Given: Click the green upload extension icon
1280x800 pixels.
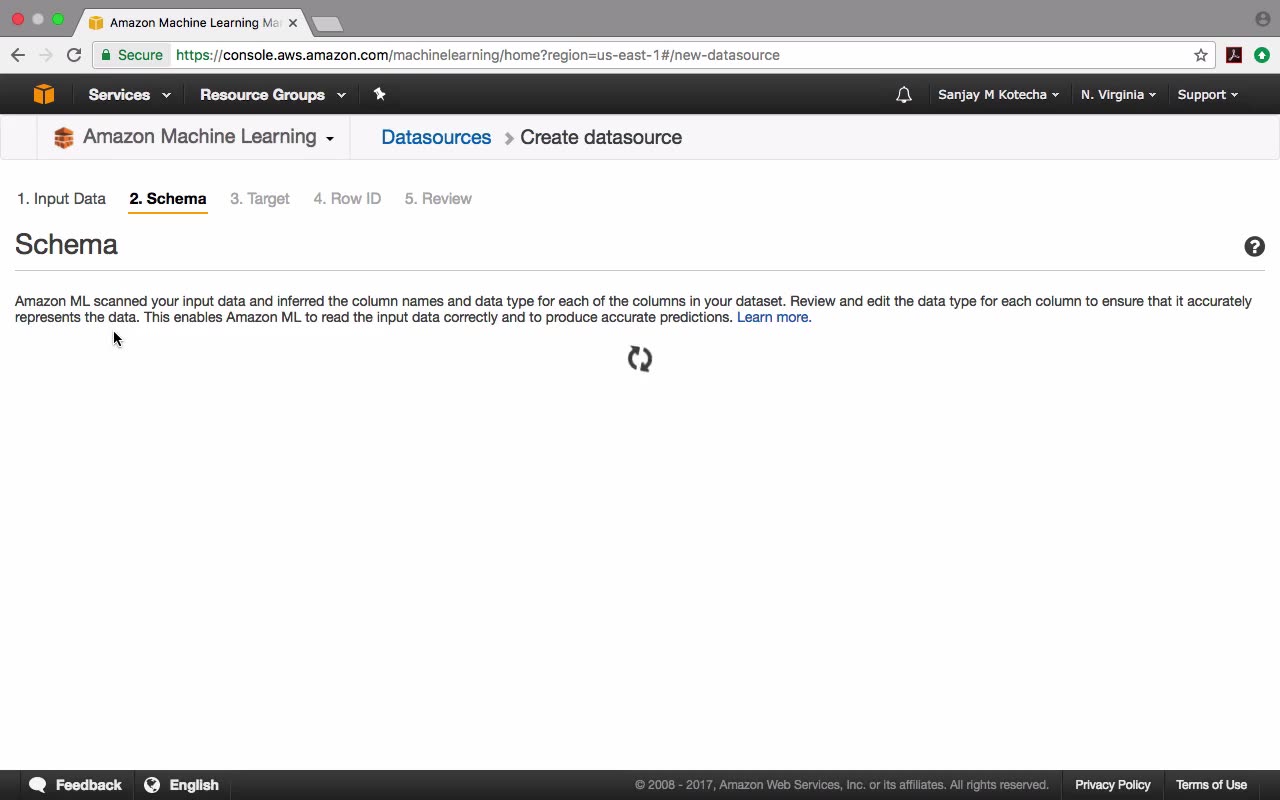Looking at the screenshot, I should click(x=1262, y=55).
